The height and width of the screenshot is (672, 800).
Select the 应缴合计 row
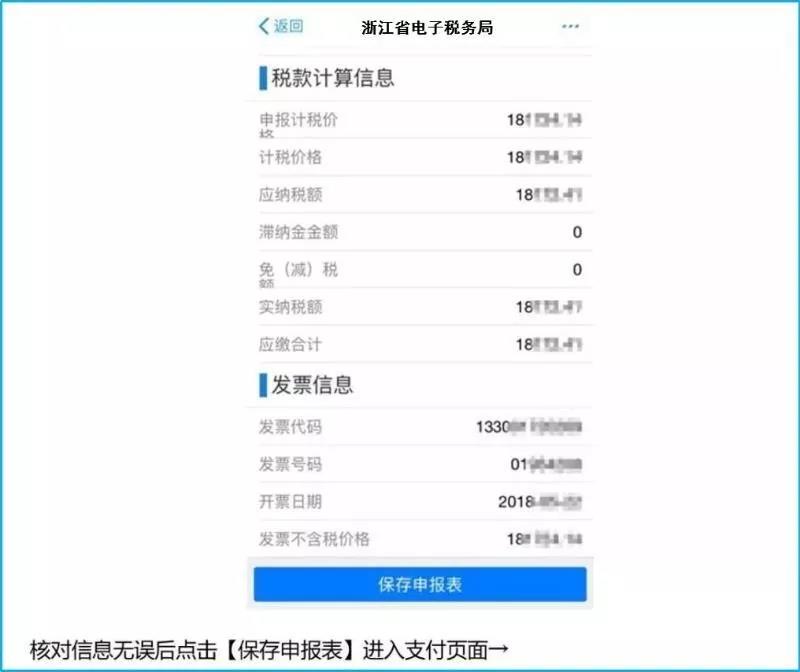pos(420,344)
